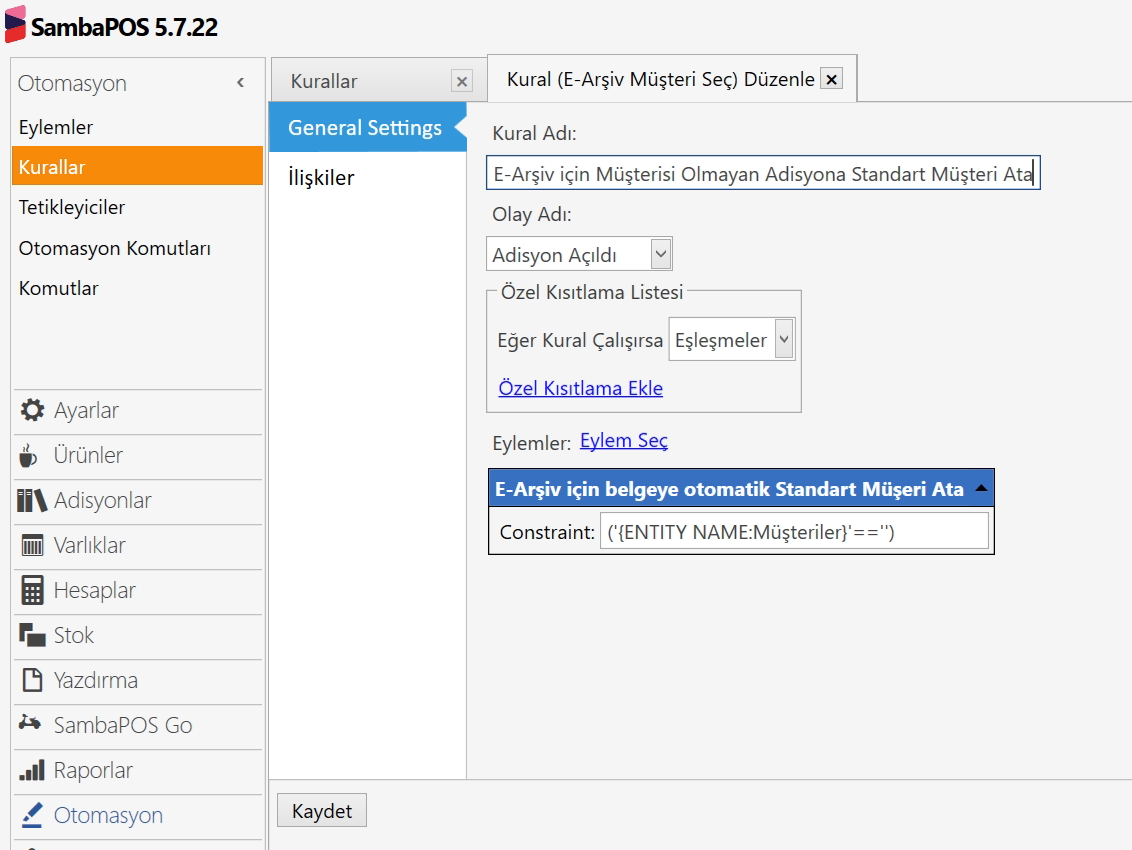Collapse the E-Arşiv action row arrow
The width and height of the screenshot is (1132, 850).
point(981,489)
